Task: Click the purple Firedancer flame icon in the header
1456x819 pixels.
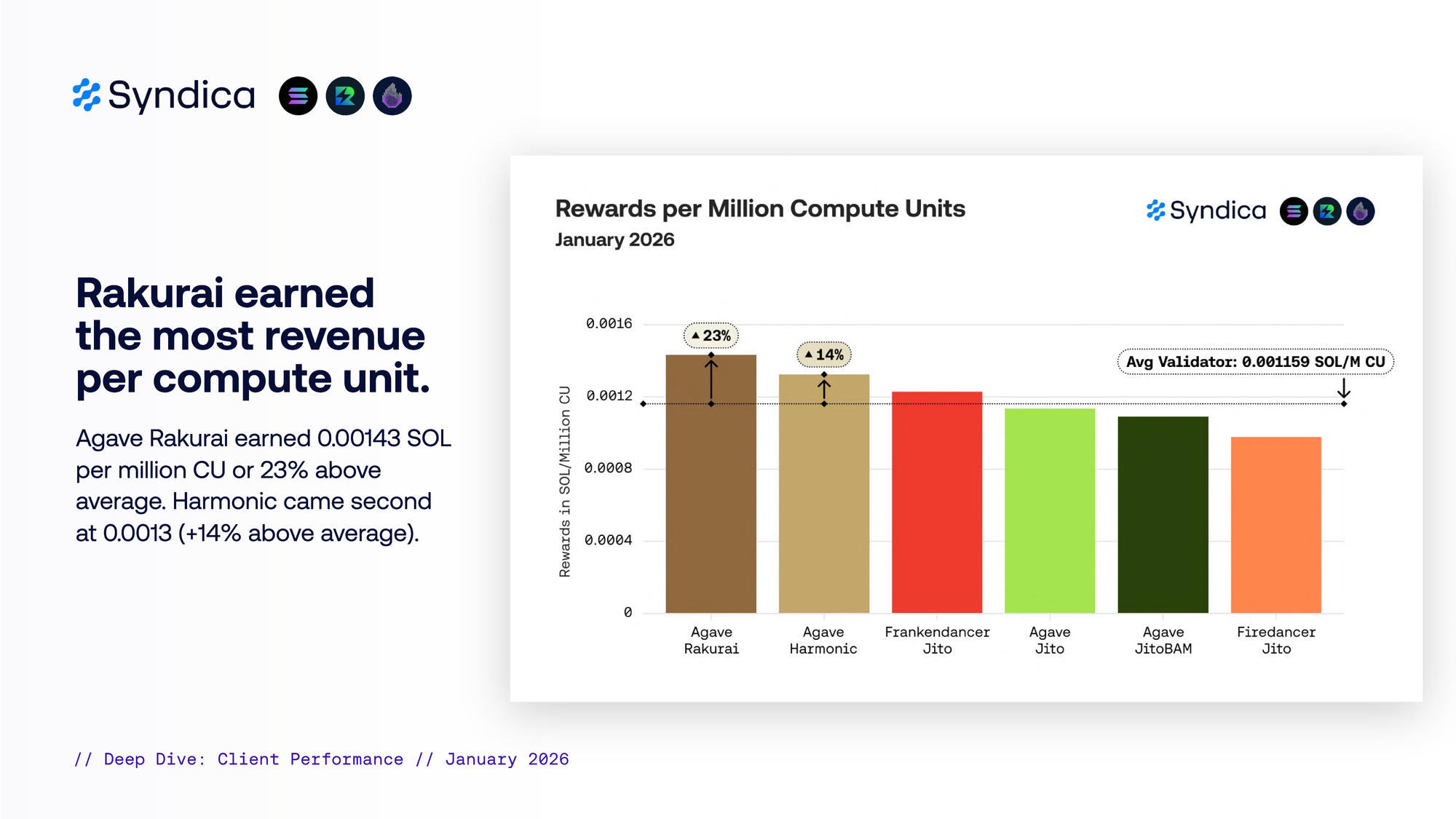Action: pos(392,96)
